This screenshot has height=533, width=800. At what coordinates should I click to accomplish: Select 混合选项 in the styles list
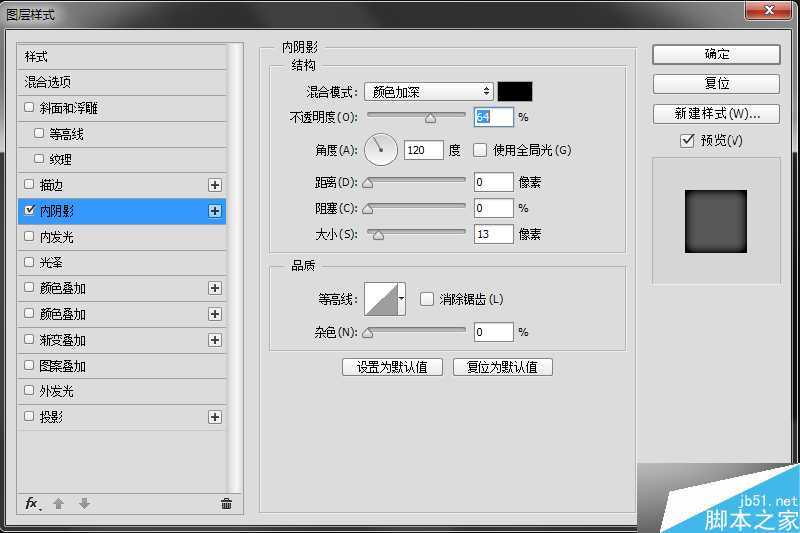(48, 82)
